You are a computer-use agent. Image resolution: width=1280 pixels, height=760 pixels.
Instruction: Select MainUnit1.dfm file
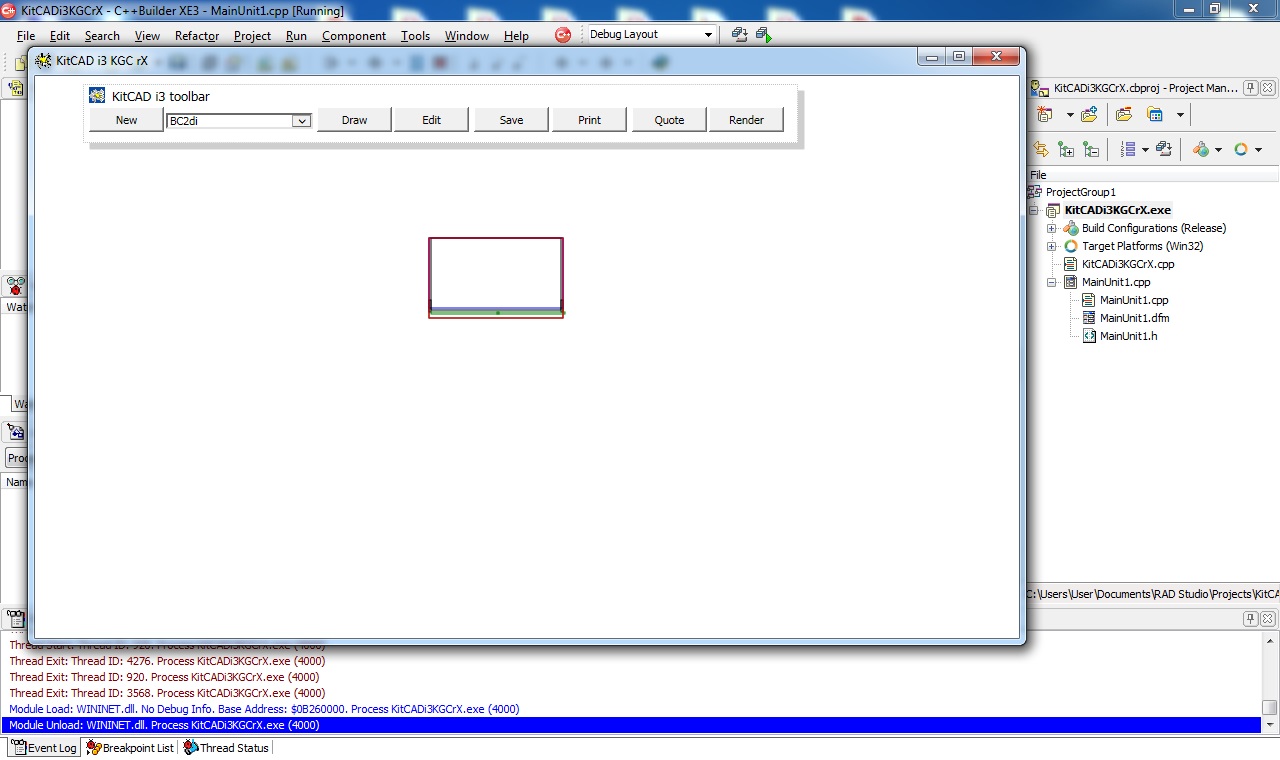point(1134,318)
